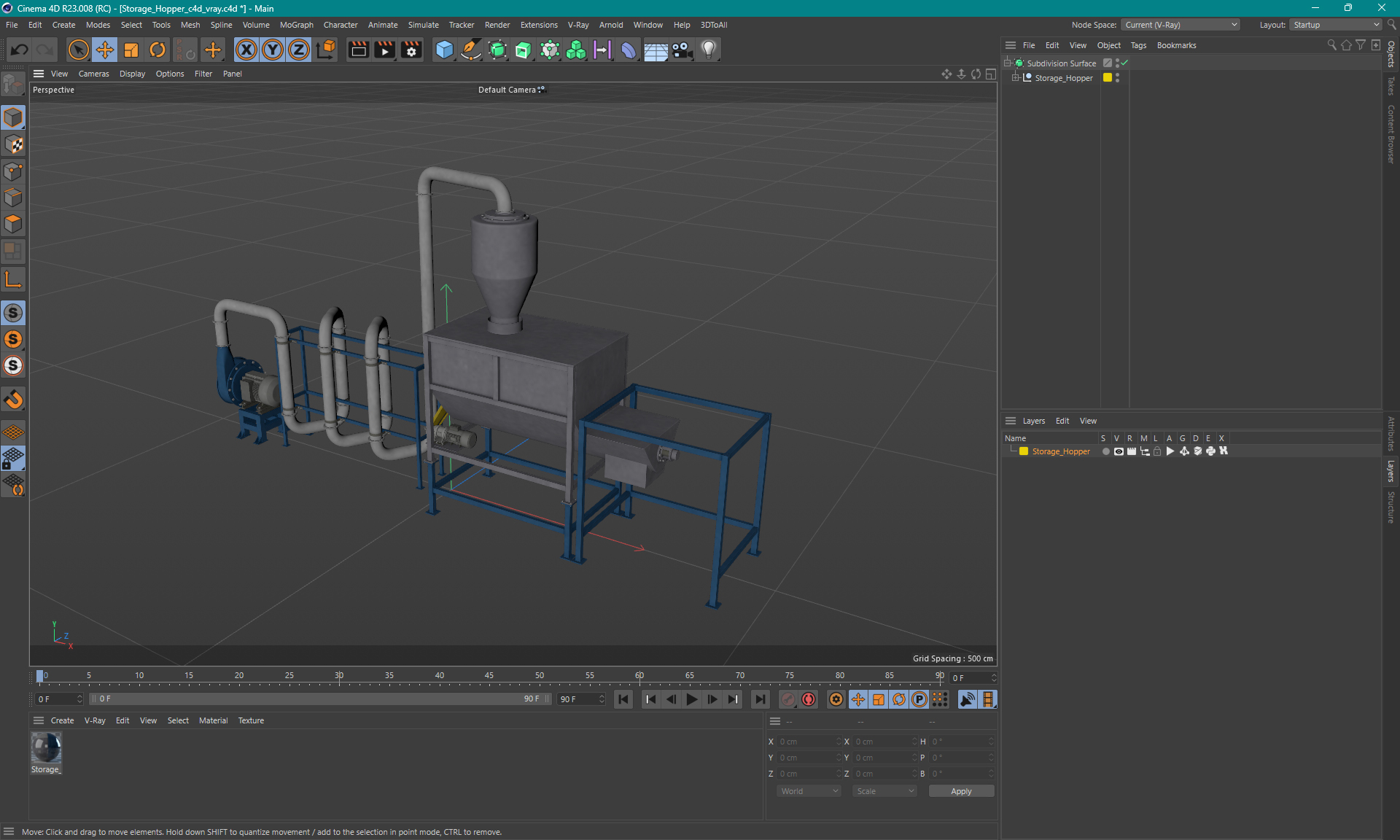The width and height of the screenshot is (1400, 840).
Task: Toggle Subdivision Surface enable checkmark
Action: 1125,63
